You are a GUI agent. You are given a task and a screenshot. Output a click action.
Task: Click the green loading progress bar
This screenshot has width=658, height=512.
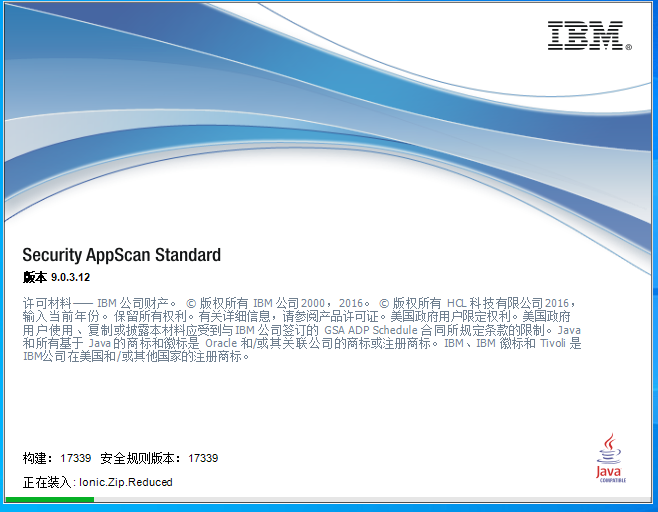(50, 499)
